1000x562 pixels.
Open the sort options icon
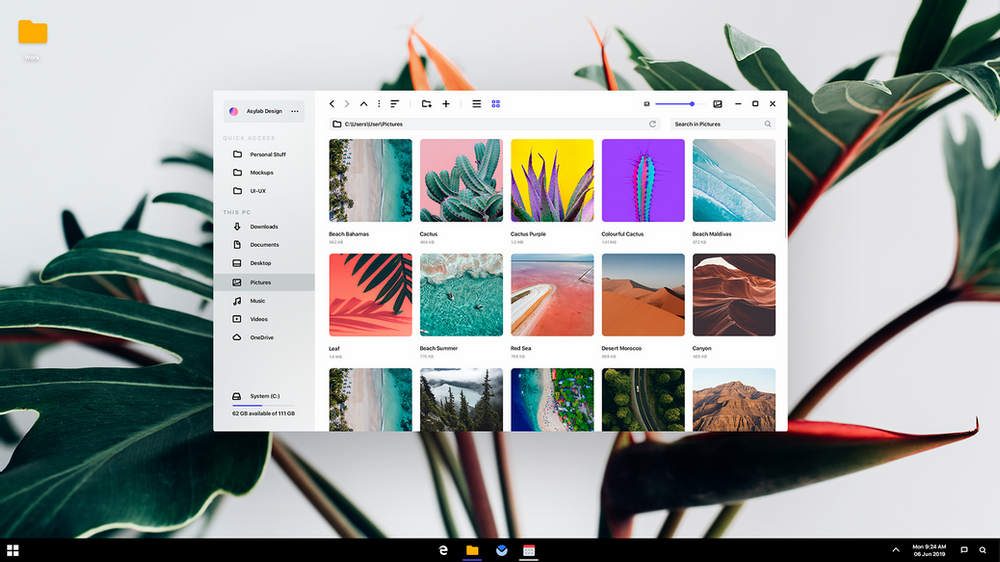click(395, 103)
